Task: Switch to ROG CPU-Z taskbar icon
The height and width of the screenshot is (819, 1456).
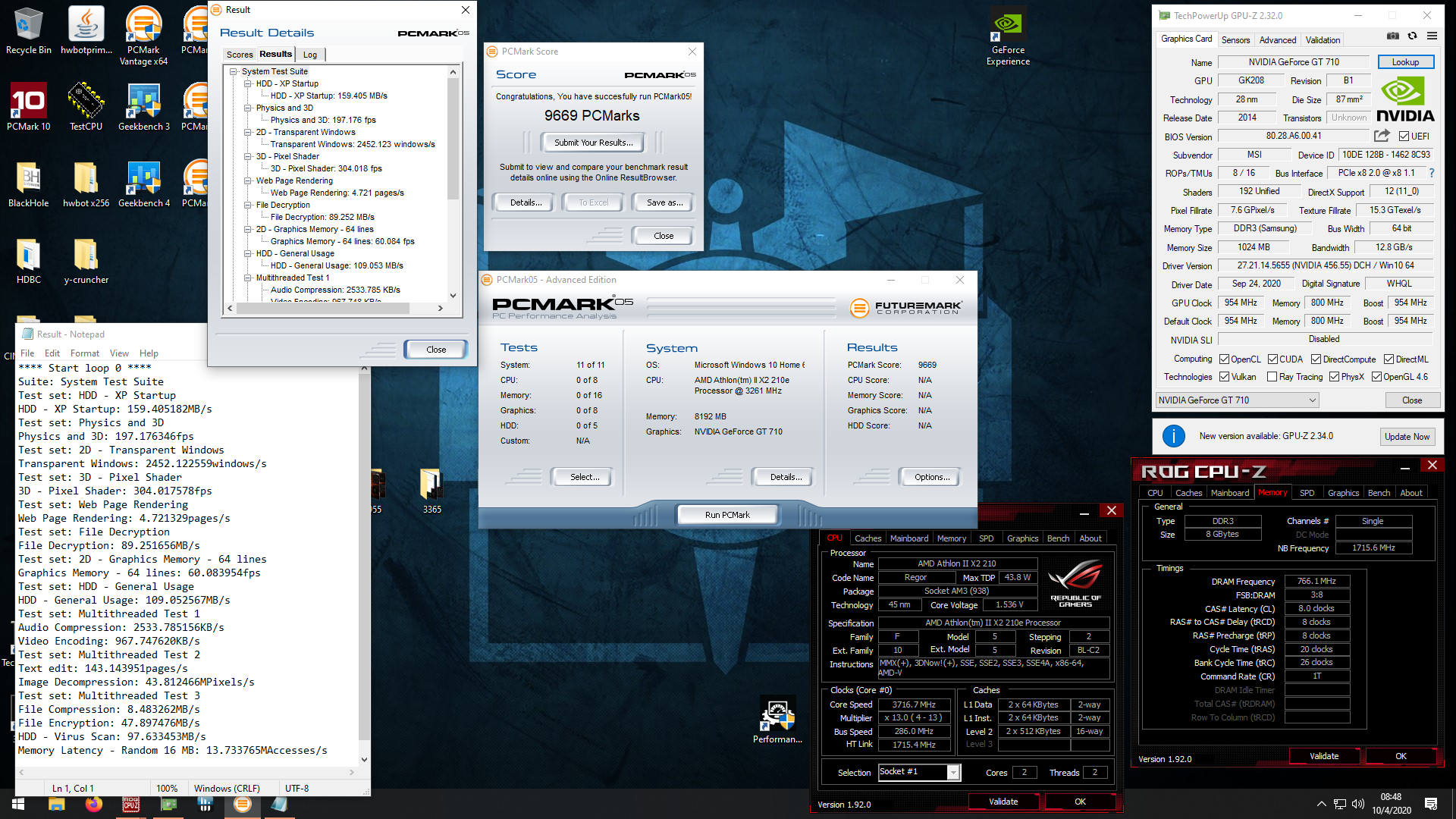Action: [131, 804]
